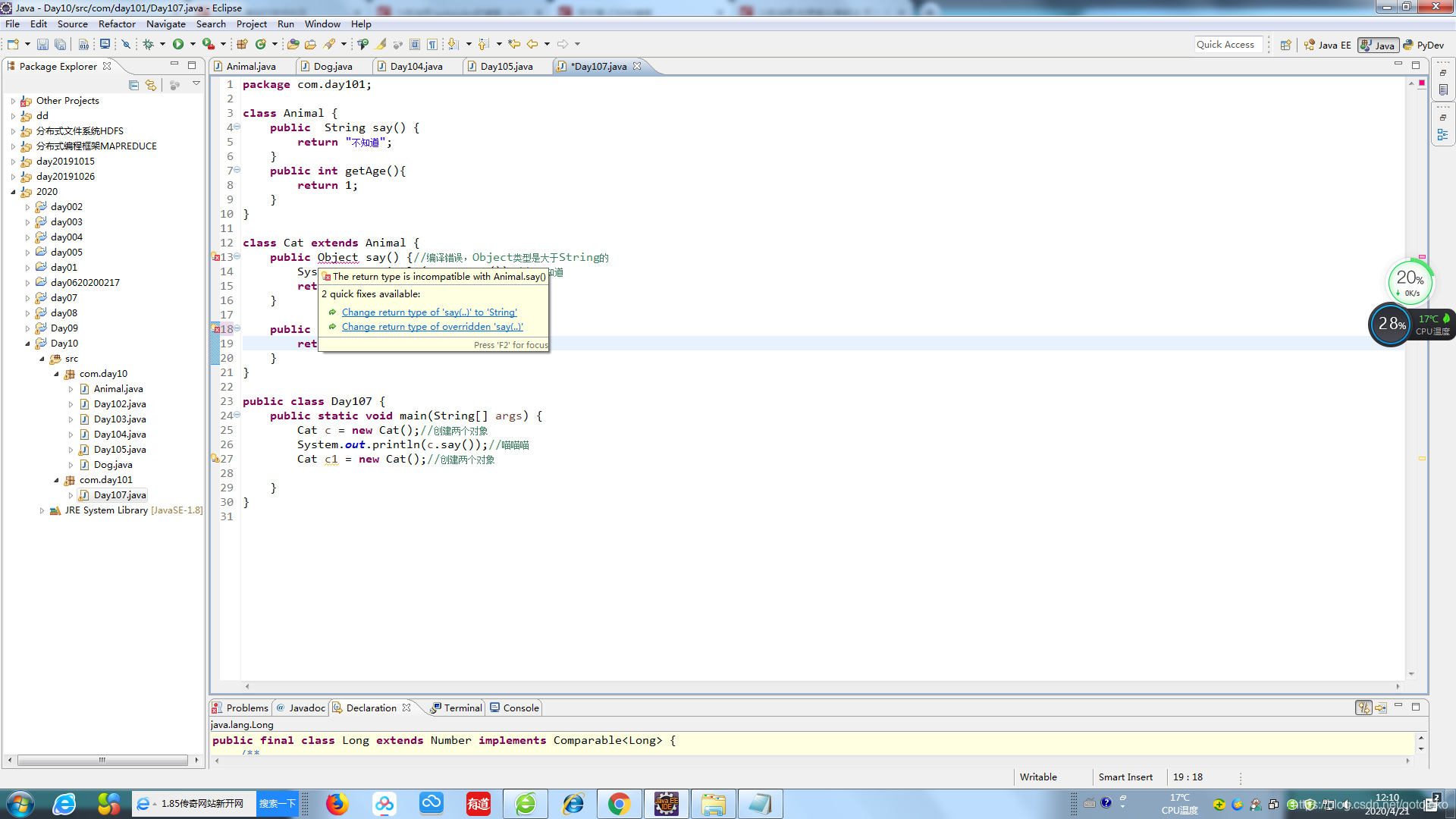Click the Back navigation arrow icon
1456x819 pixels.
point(532,44)
